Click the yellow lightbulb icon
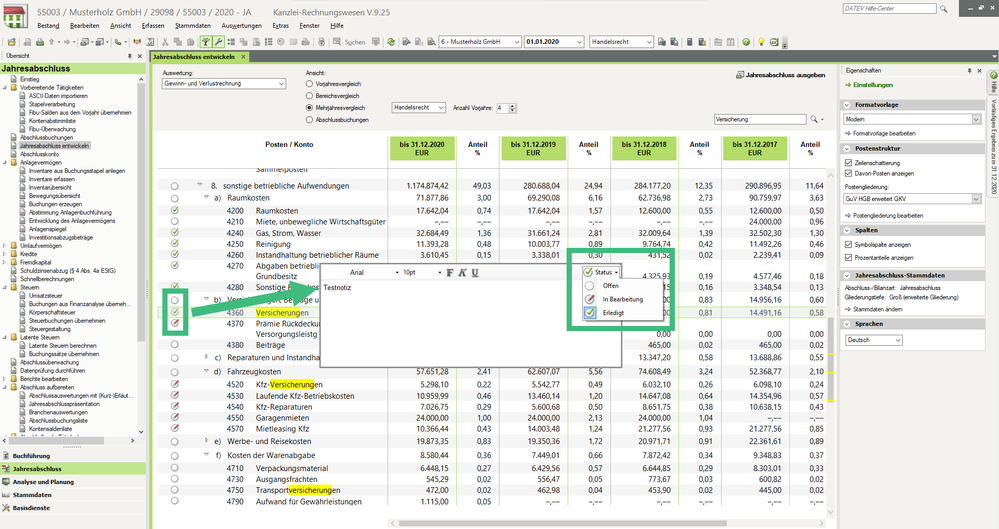 click(761, 42)
